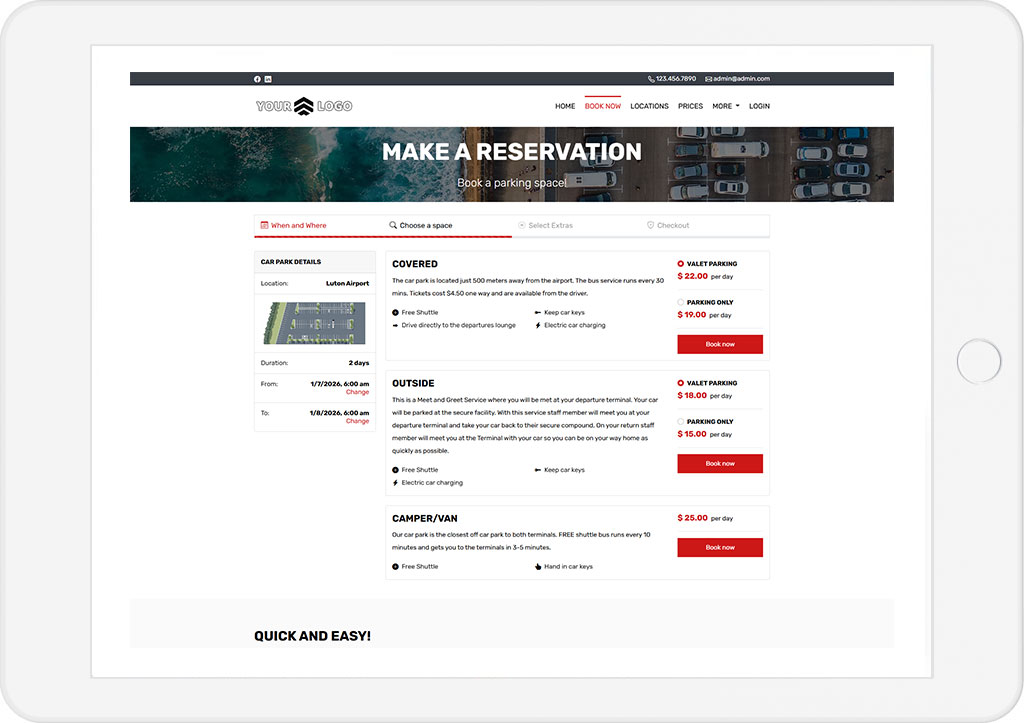Click the site logo chevron emblem
This screenshot has height=723, width=1024.
(x=304, y=106)
